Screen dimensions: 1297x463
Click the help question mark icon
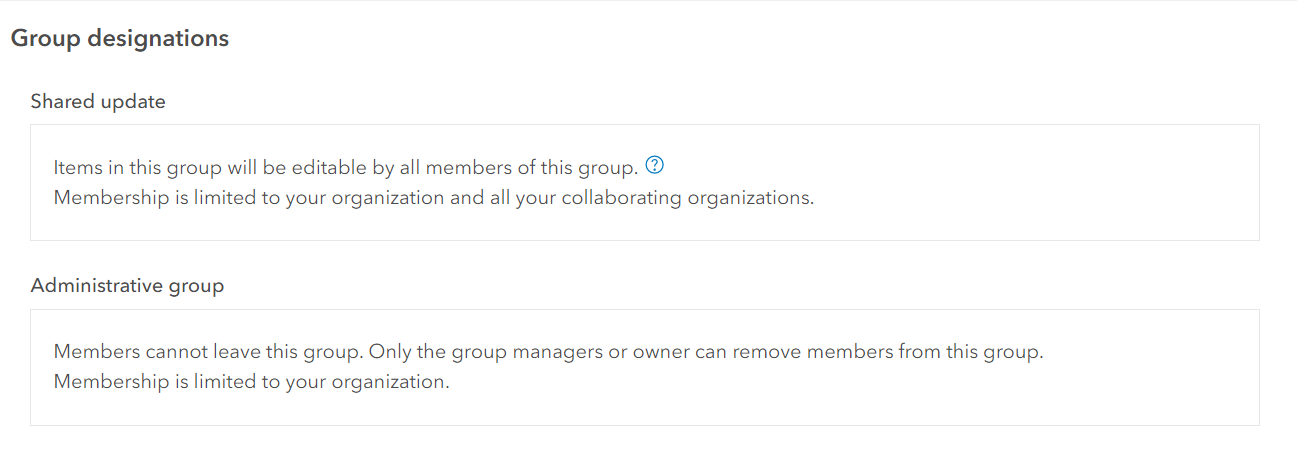(656, 165)
